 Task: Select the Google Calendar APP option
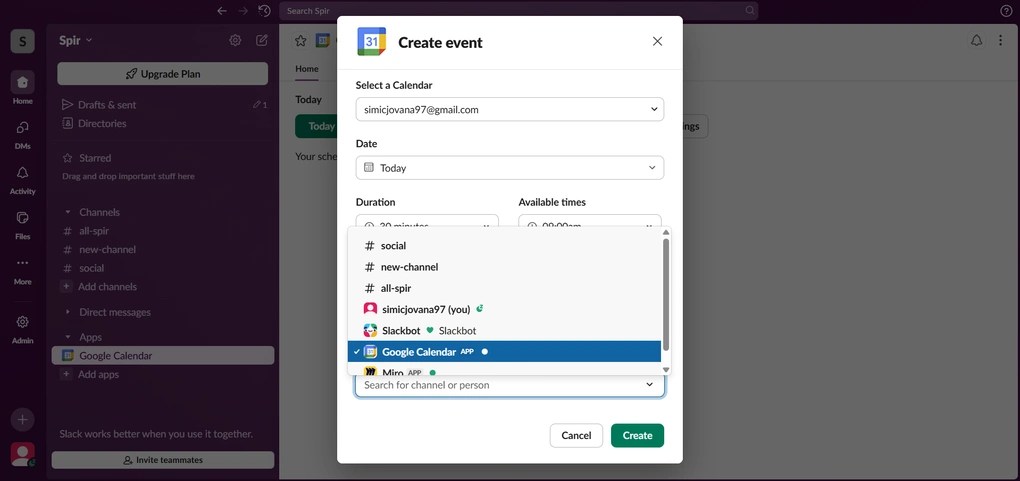(x=504, y=351)
